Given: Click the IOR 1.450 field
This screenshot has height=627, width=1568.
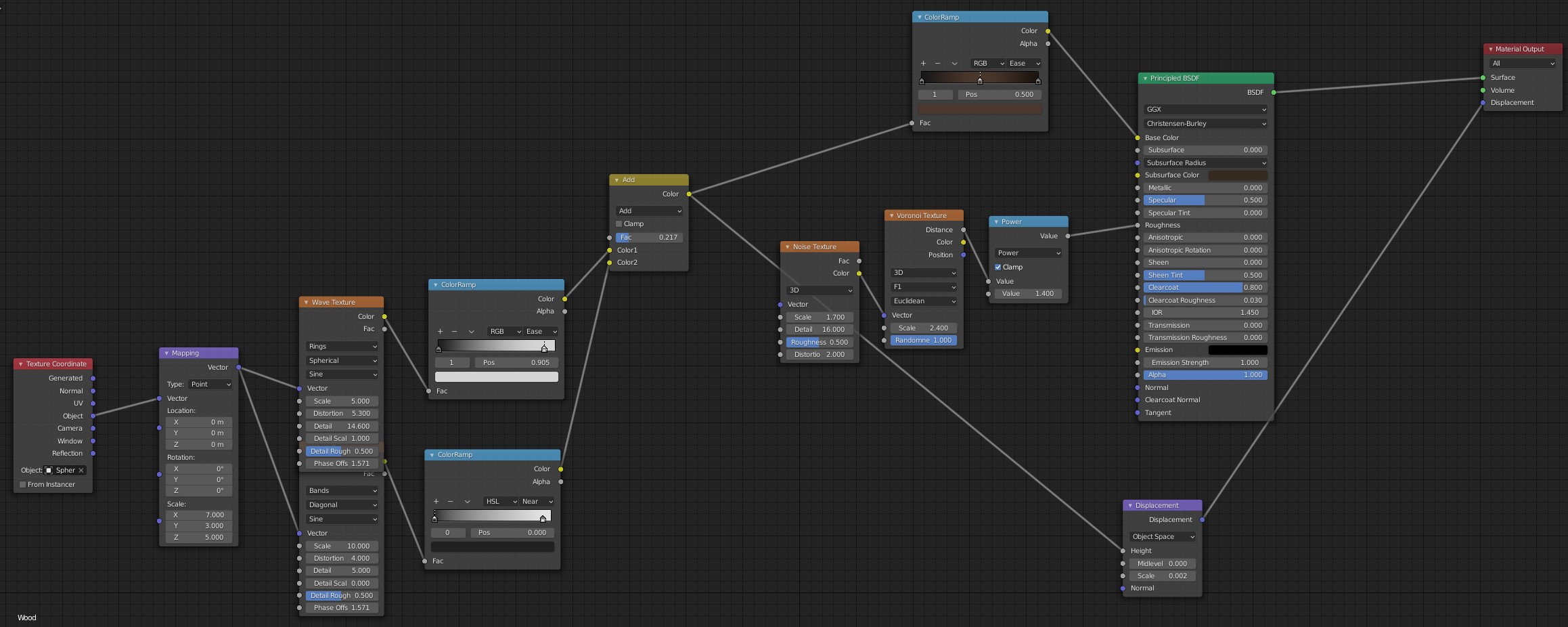Looking at the screenshot, I should point(1205,312).
